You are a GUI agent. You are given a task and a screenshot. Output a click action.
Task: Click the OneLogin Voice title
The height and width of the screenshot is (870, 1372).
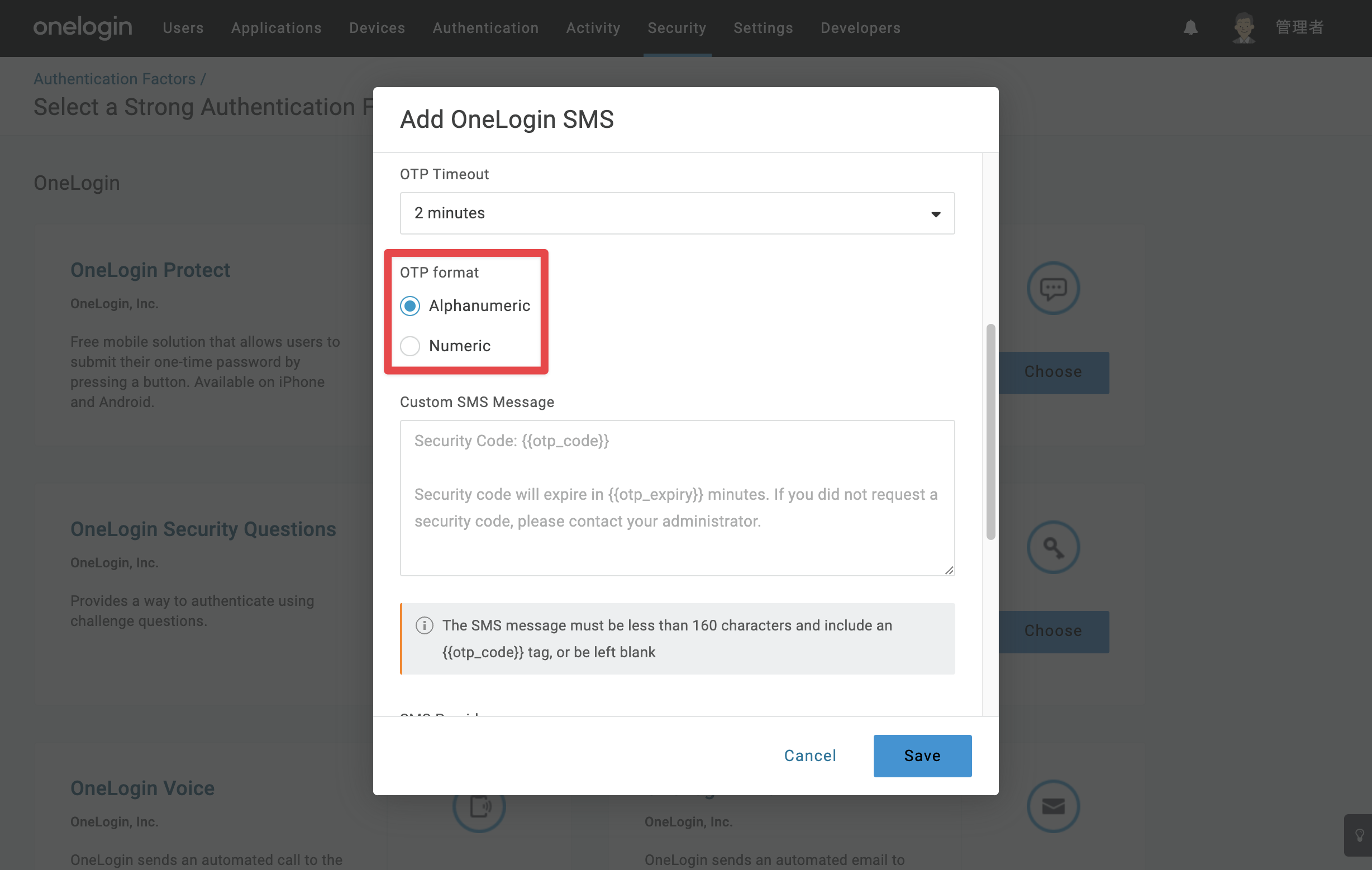142,788
